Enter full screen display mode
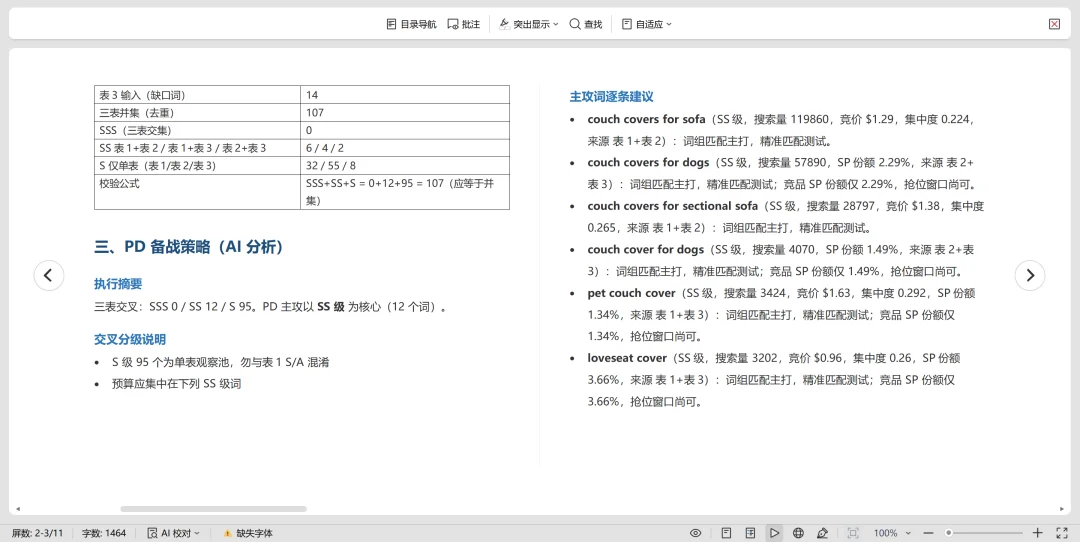This screenshot has width=1080, height=542. coord(1061,533)
